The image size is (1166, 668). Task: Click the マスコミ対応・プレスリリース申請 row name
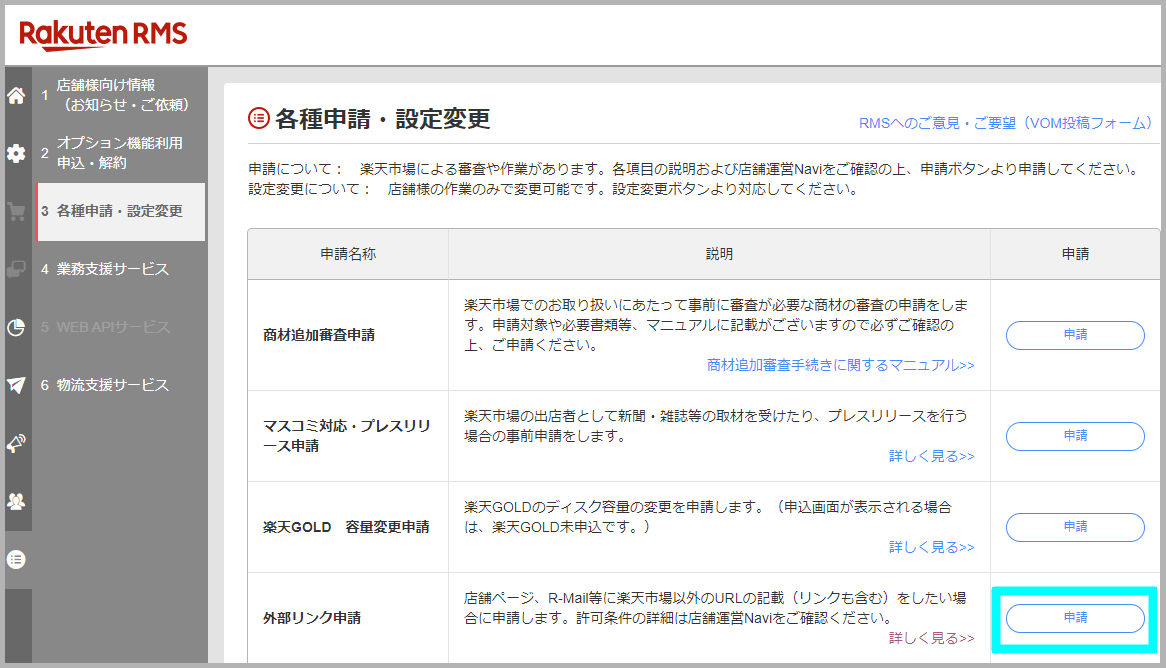tap(347, 436)
